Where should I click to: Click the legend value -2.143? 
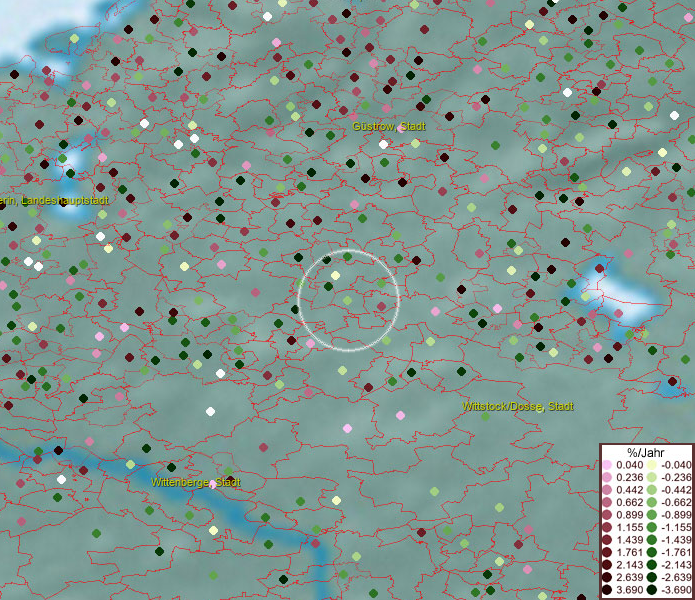click(676, 565)
